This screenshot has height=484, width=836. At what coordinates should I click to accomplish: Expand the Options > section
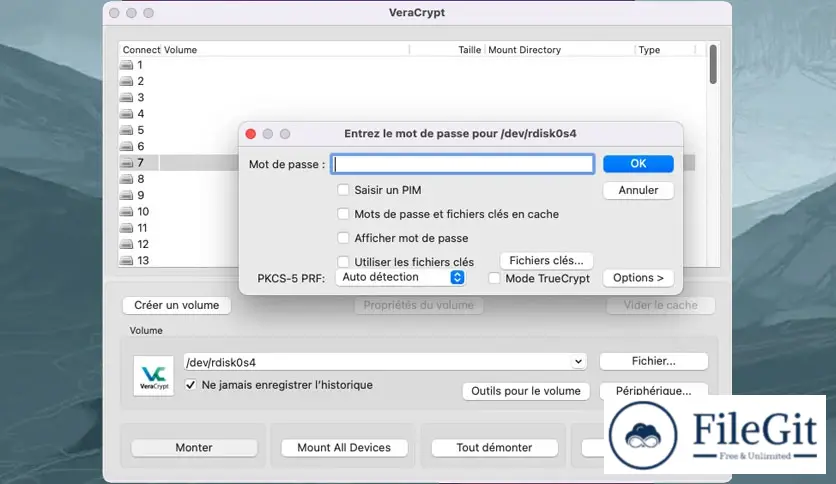(x=638, y=278)
